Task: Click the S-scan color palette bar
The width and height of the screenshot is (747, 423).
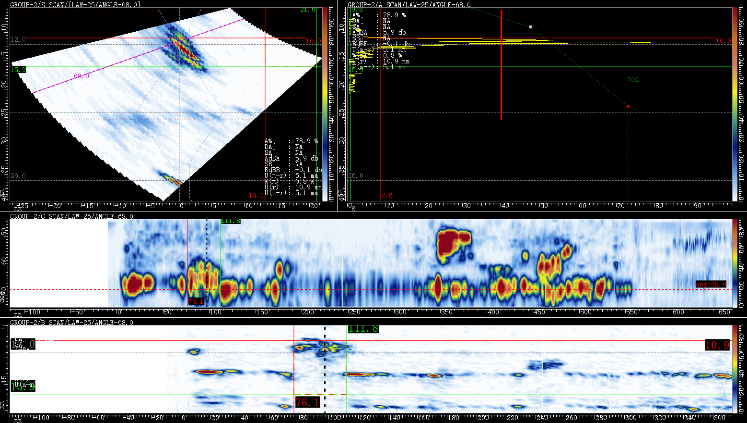Action: [325, 104]
